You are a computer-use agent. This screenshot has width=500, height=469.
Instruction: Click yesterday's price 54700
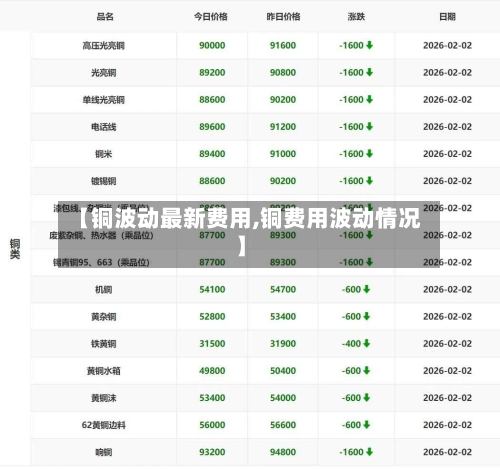click(x=283, y=289)
